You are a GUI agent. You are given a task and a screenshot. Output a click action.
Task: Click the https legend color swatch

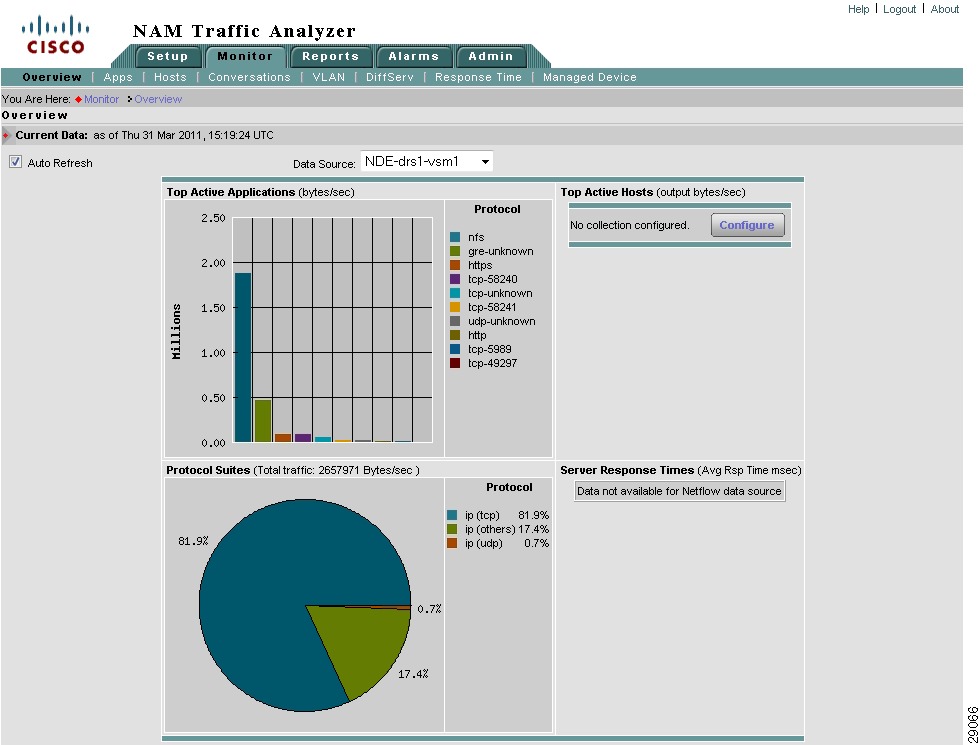[455, 265]
